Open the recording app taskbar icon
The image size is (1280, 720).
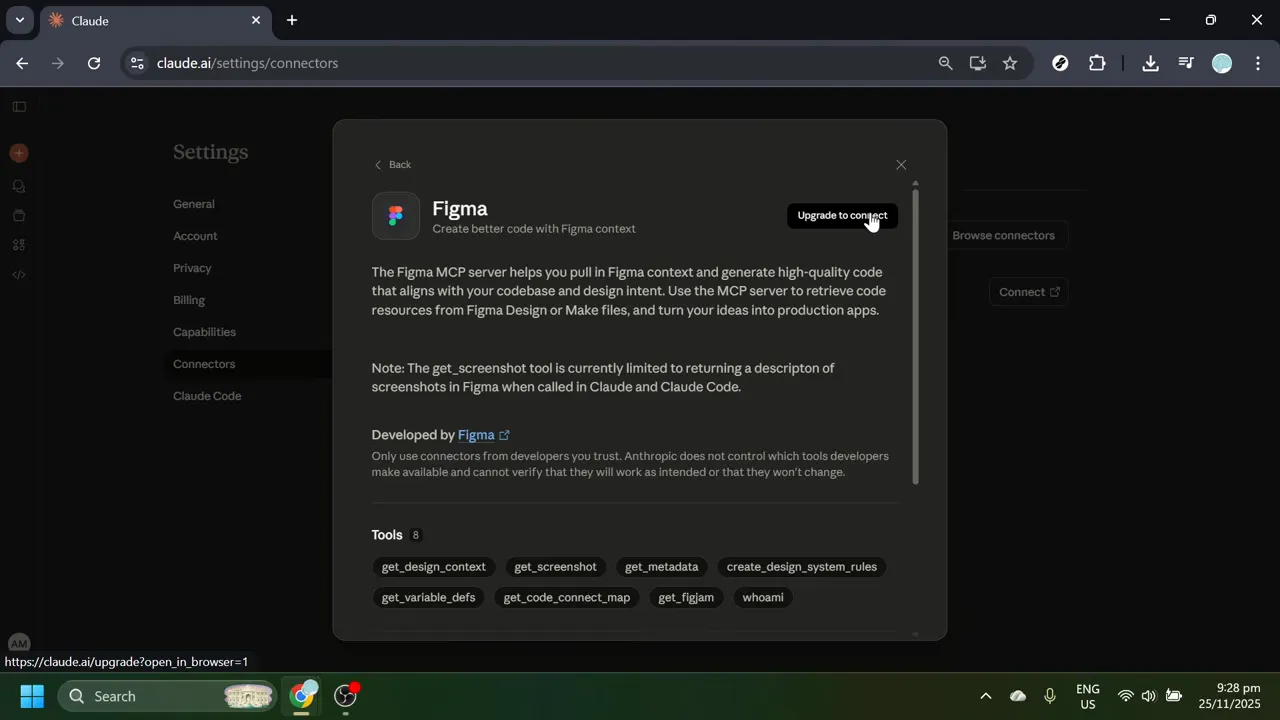click(x=346, y=695)
